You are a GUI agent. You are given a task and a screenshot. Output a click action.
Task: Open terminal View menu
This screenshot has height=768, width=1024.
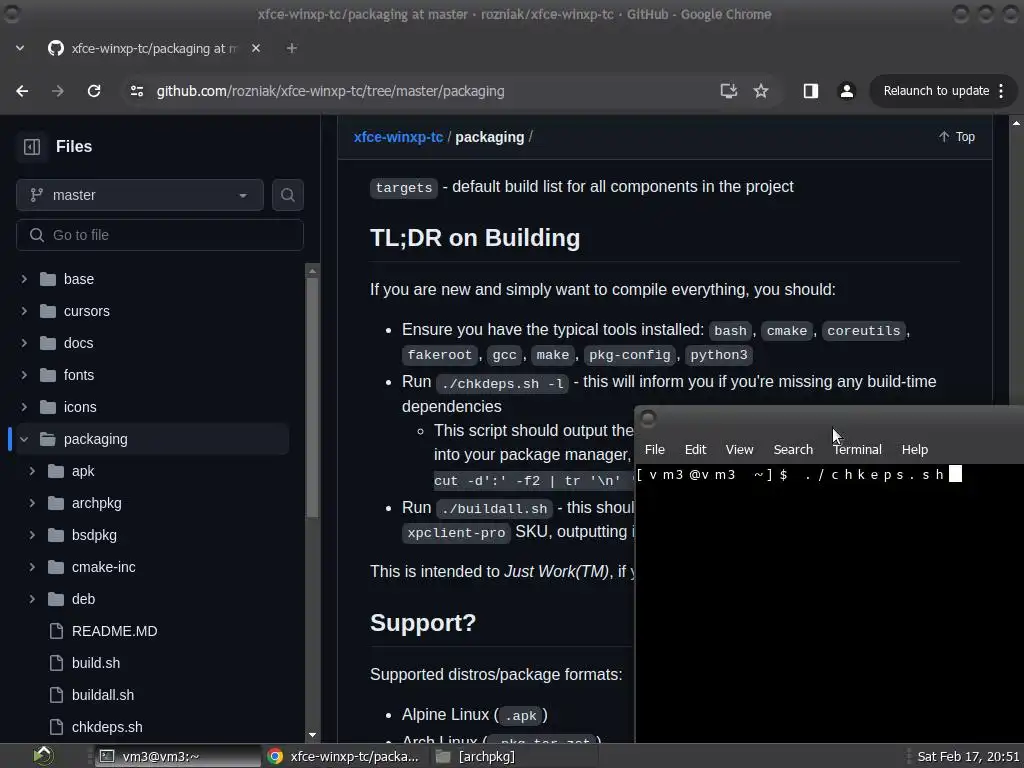pos(739,449)
